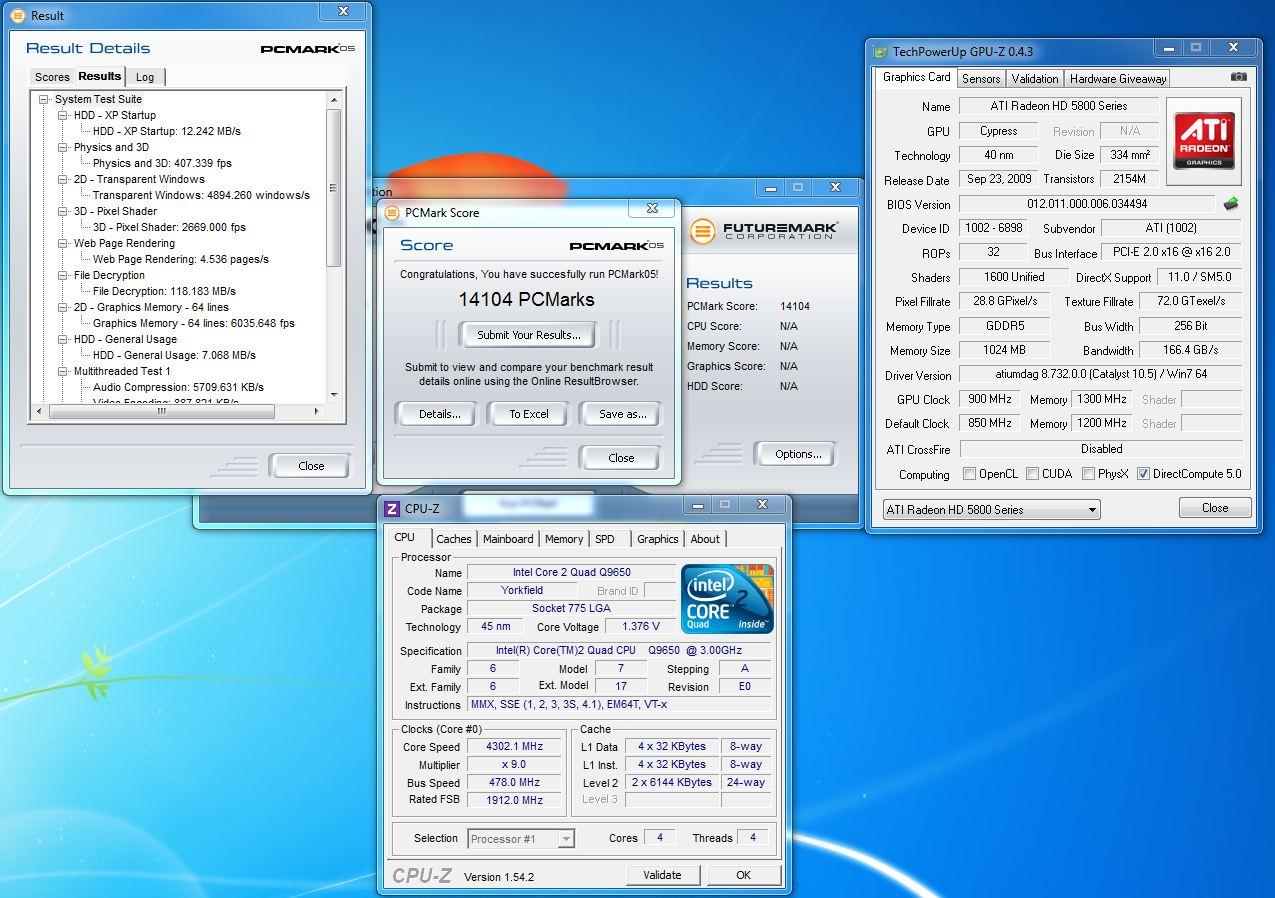Select the File Decryption 118.183 MB/s row
The height and width of the screenshot is (898, 1275).
click(164, 291)
